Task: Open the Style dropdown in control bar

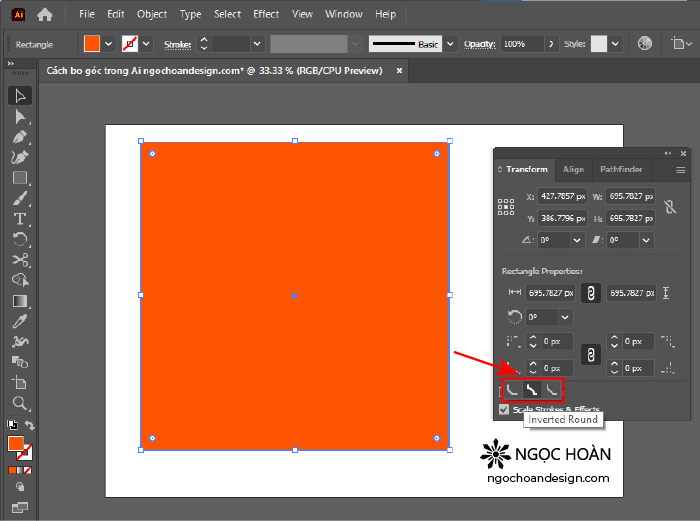Action: [x=615, y=44]
